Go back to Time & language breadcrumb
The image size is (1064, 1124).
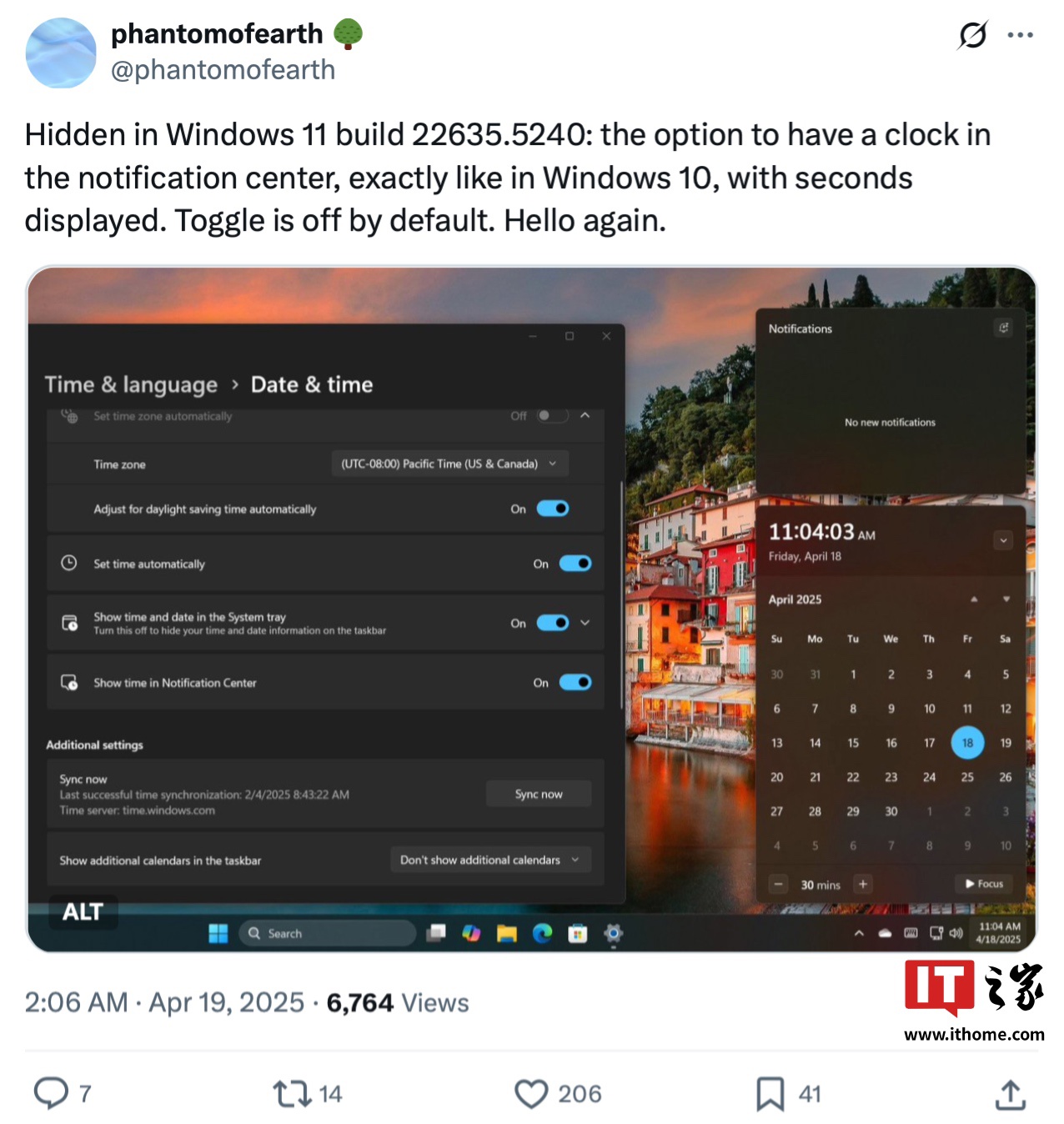tap(131, 384)
